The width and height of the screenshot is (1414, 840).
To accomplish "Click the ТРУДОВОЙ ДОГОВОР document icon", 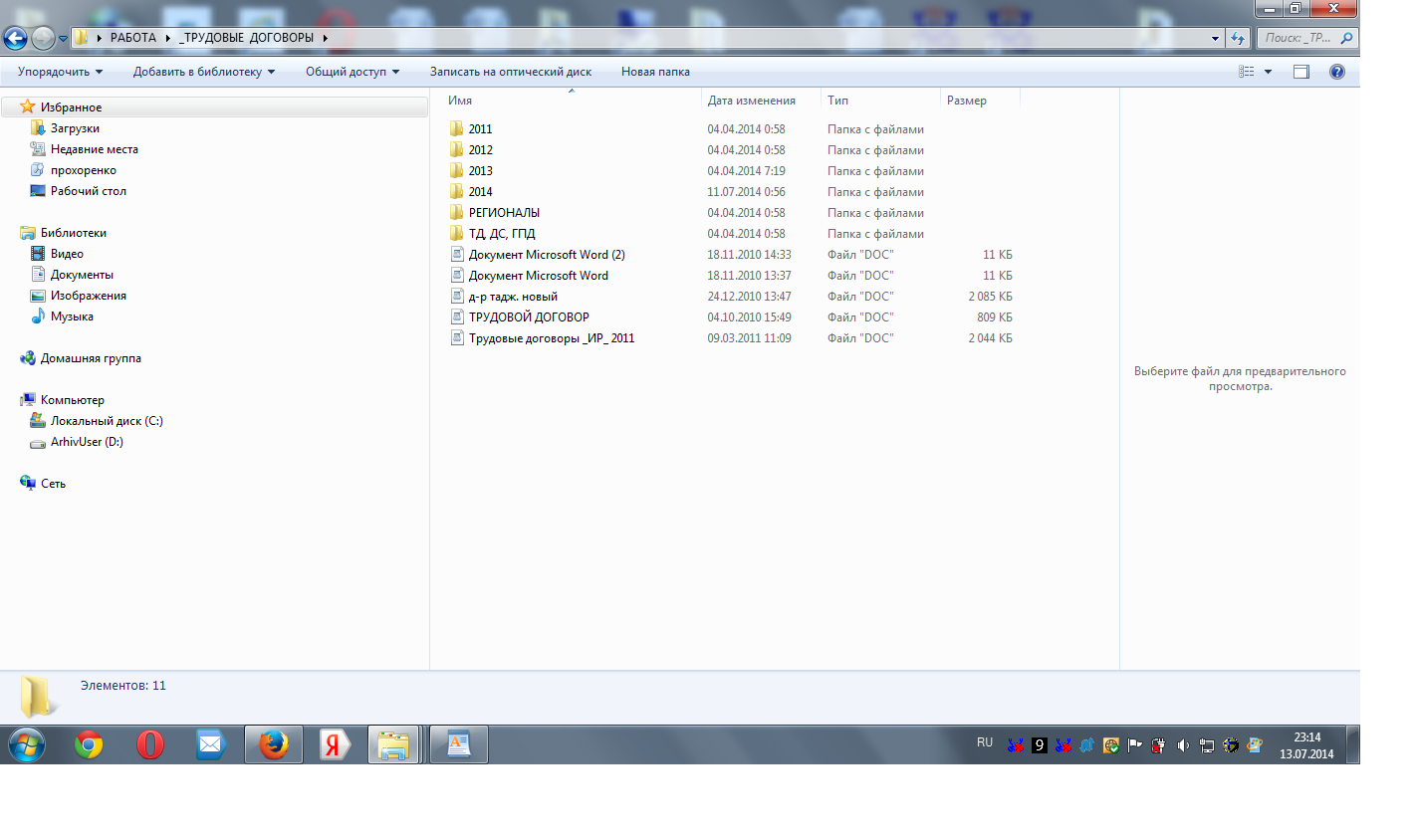I will (456, 316).
